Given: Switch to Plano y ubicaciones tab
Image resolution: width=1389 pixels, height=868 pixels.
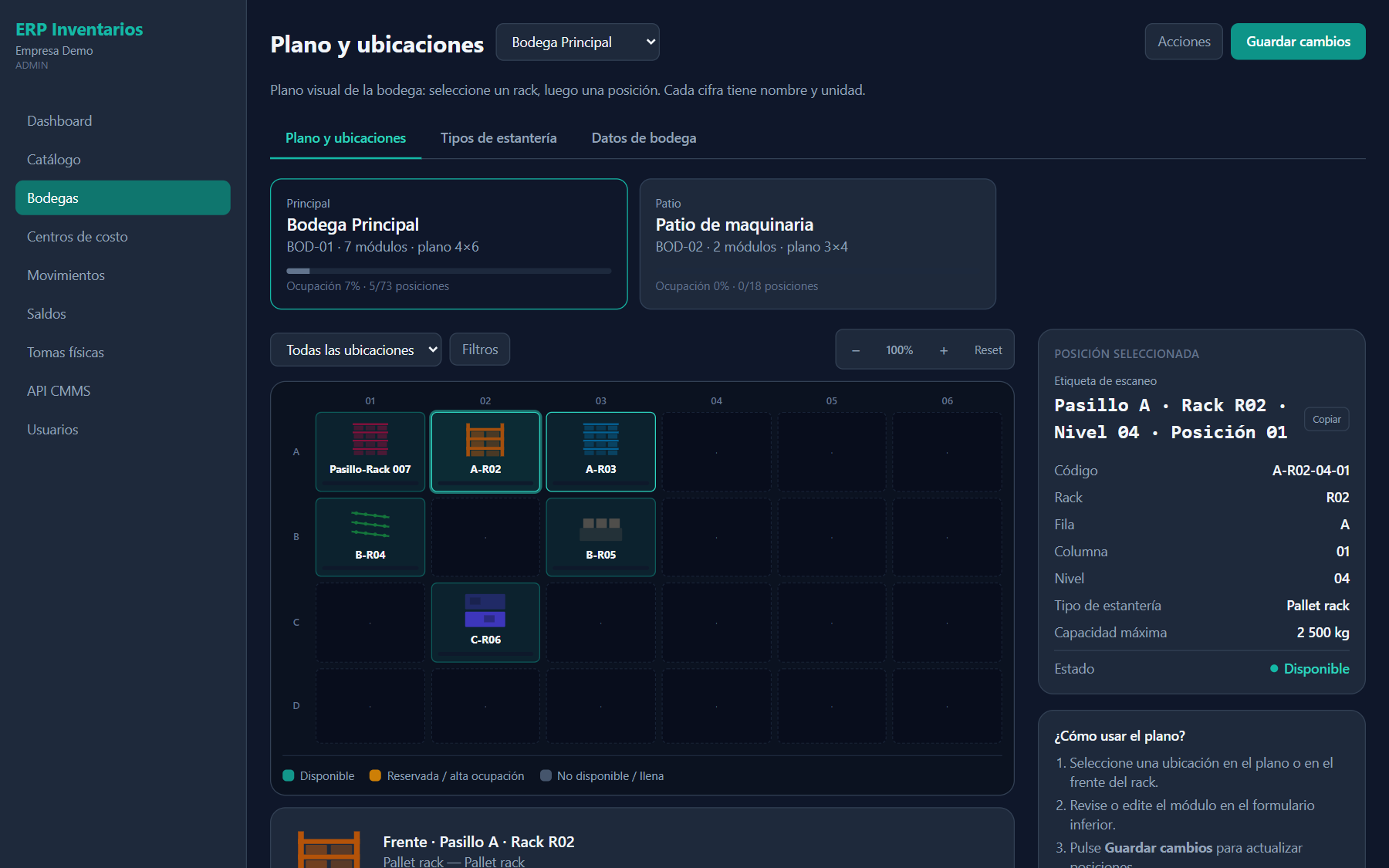Looking at the screenshot, I should [x=346, y=138].
